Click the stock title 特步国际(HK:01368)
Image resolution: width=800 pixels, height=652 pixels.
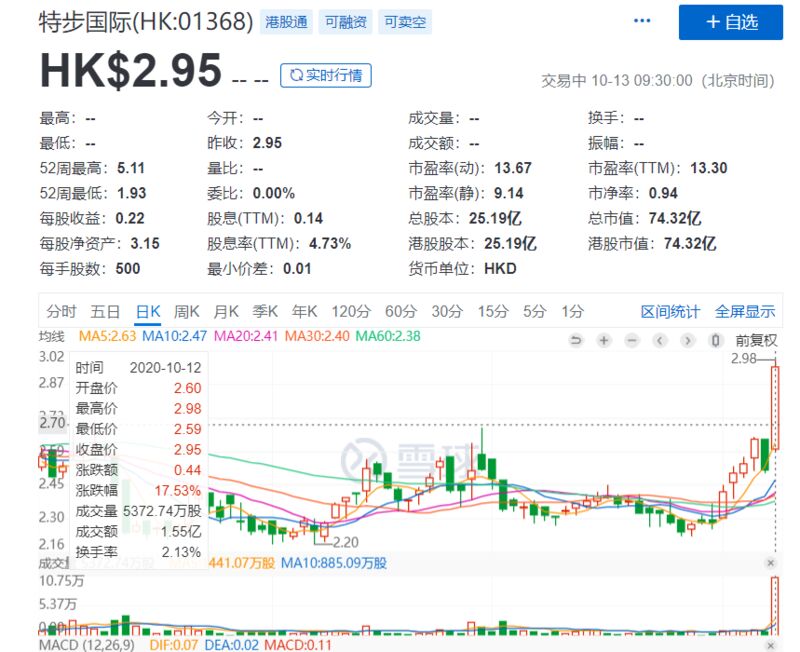pos(146,22)
